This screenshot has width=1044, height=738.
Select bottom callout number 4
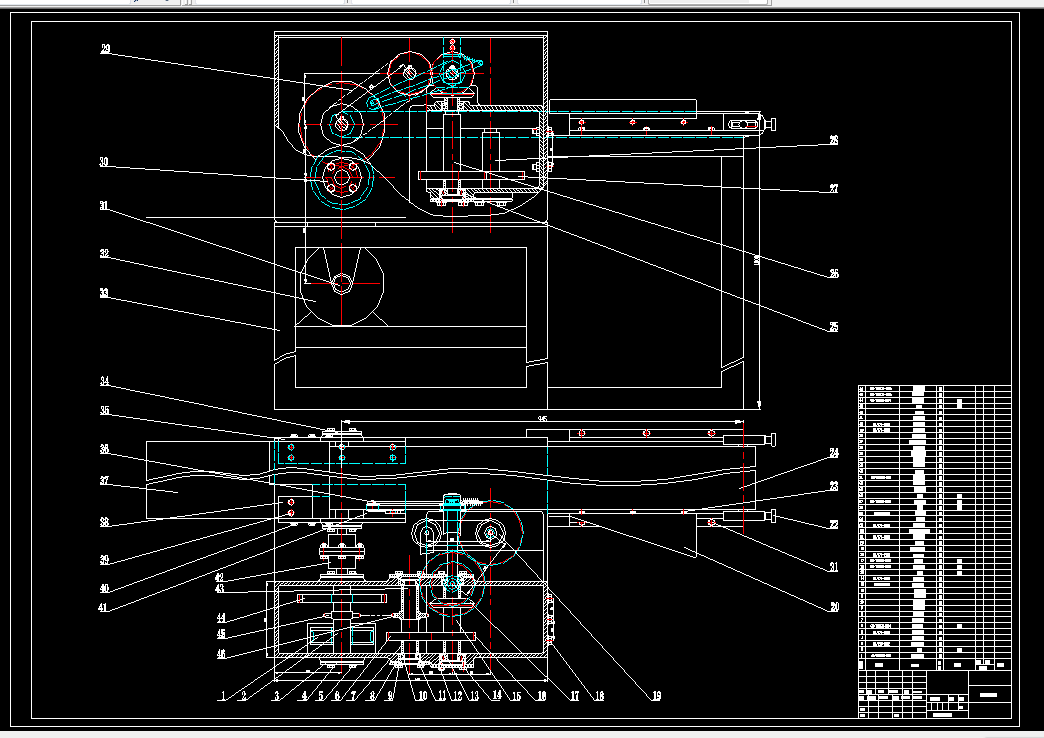[x=304, y=696]
